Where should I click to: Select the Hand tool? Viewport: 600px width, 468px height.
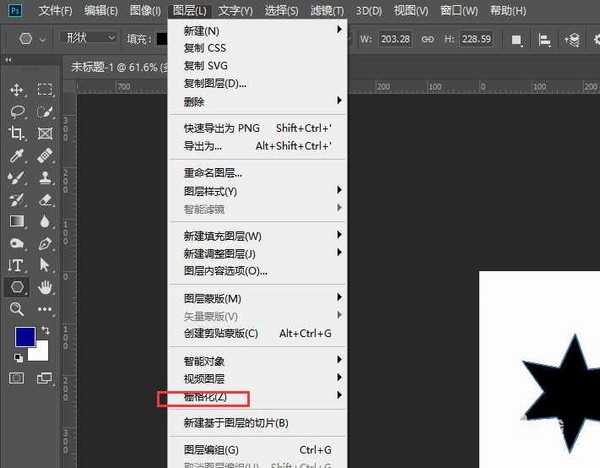(x=45, y=287)
